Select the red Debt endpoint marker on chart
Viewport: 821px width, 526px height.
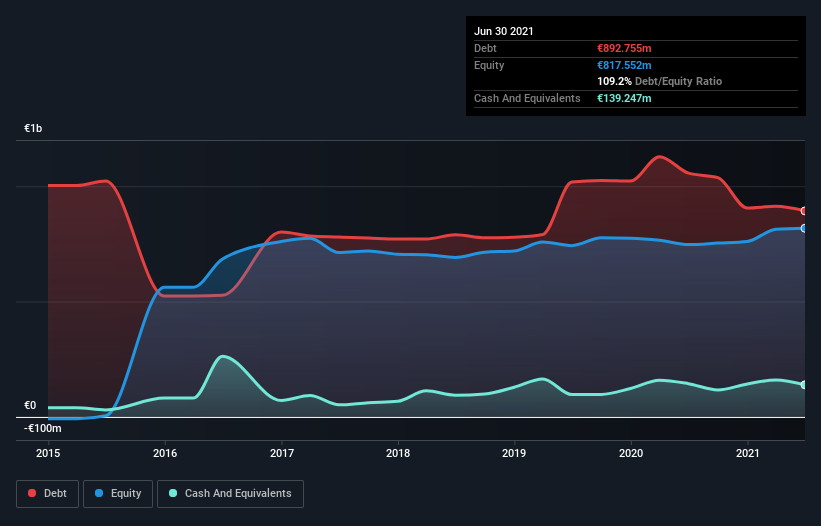pos(804,211)
